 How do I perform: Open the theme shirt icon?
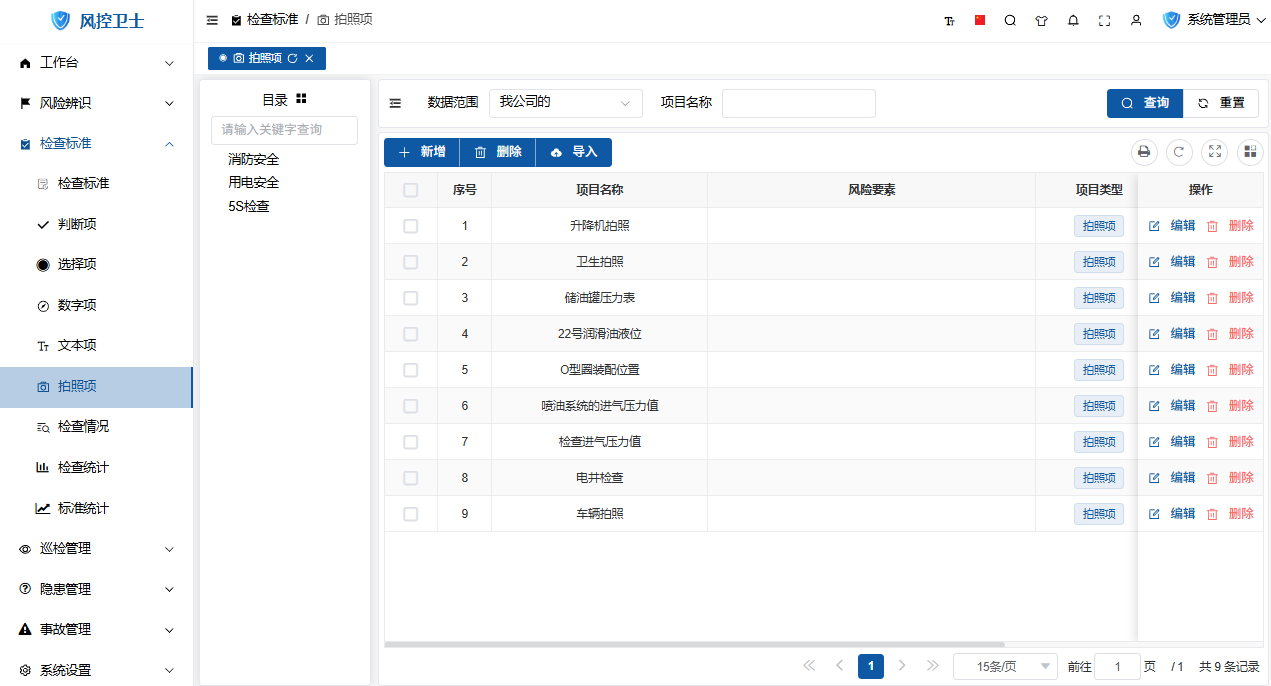(x=1041, y=20)
